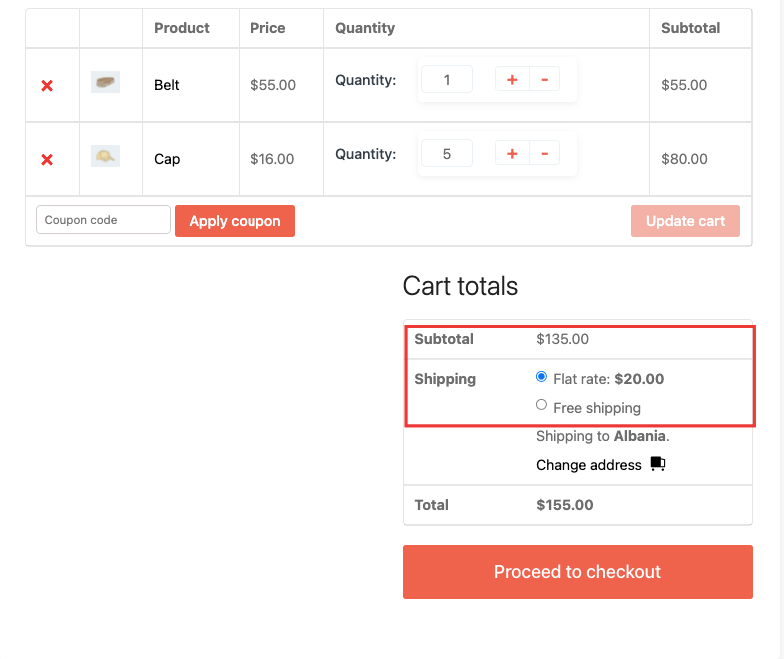
Task: Remove Belt from cart with red X
Action: click(47, 86)
